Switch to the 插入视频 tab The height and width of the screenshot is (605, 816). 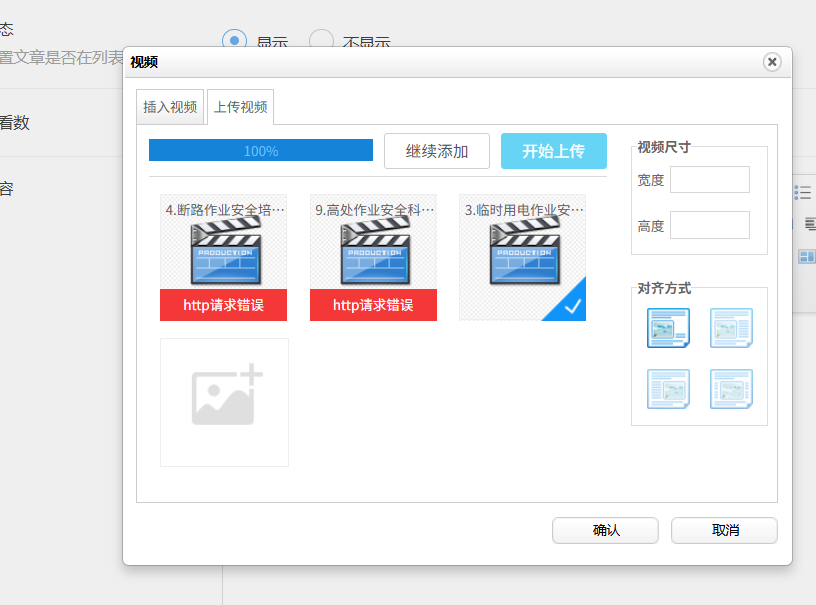(170, 107)
